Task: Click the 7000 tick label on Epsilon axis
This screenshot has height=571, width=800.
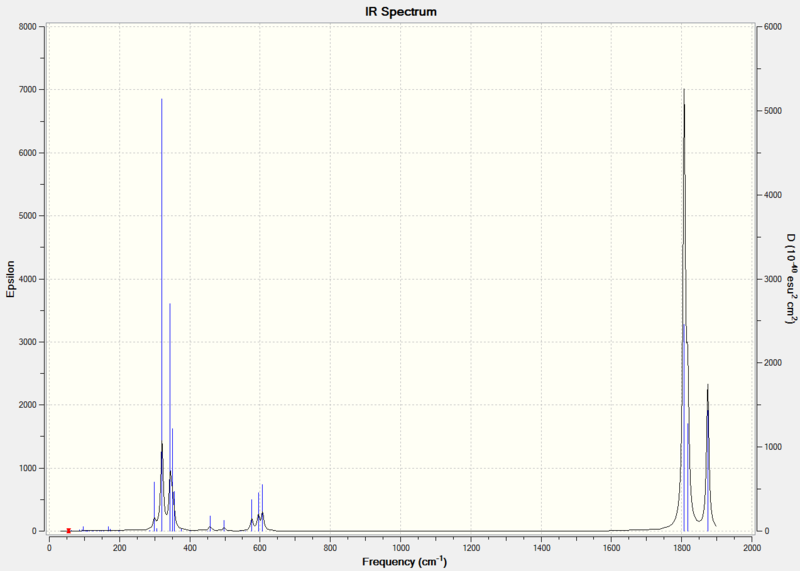Action: 28,90
